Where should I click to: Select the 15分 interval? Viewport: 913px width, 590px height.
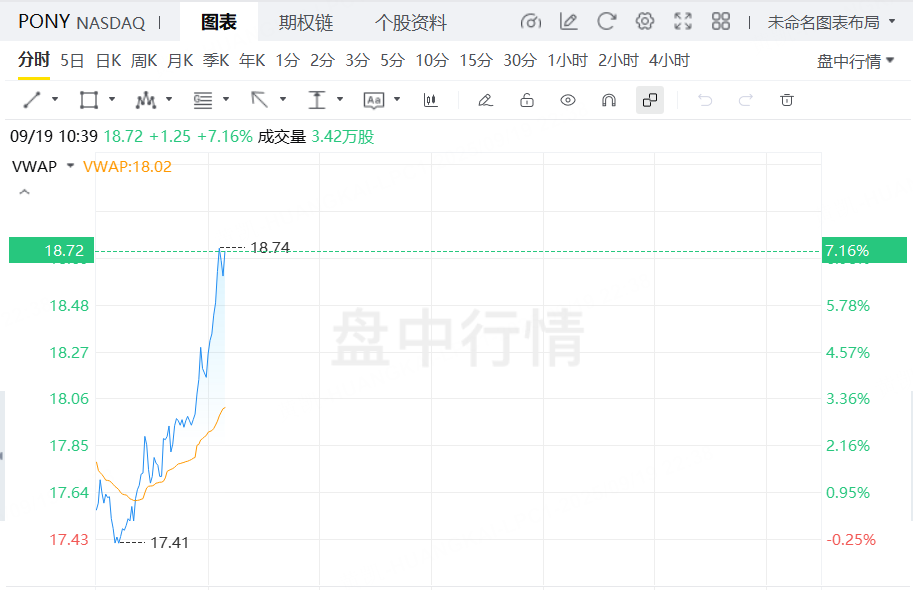[476, 61]
